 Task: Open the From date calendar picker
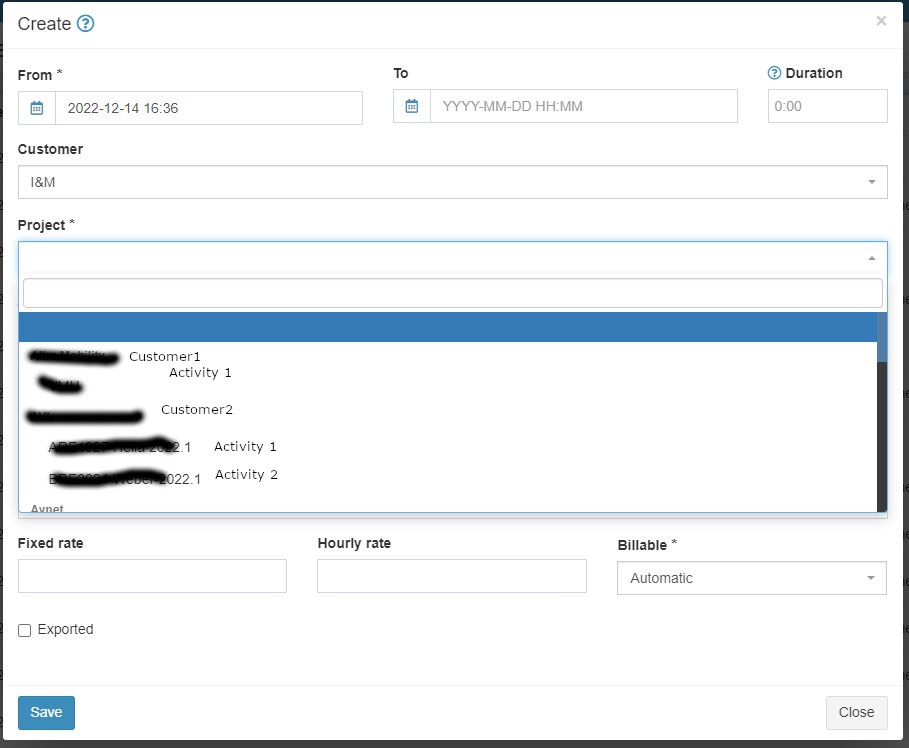37,107
